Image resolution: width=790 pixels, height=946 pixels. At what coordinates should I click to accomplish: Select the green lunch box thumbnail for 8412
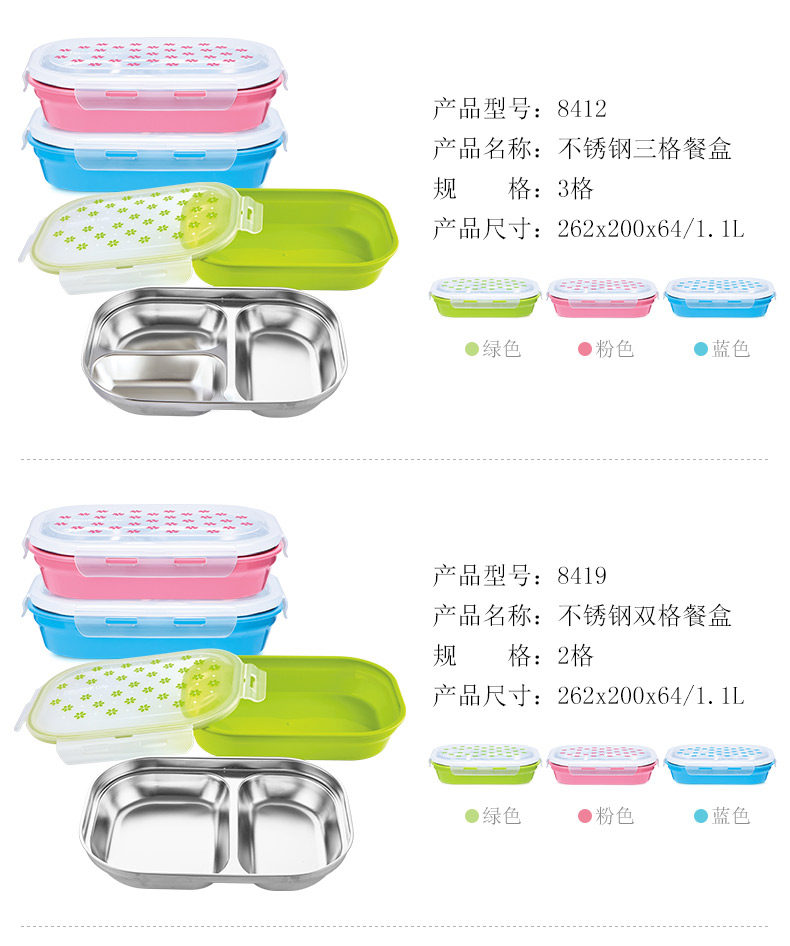(x=485, y=297)
